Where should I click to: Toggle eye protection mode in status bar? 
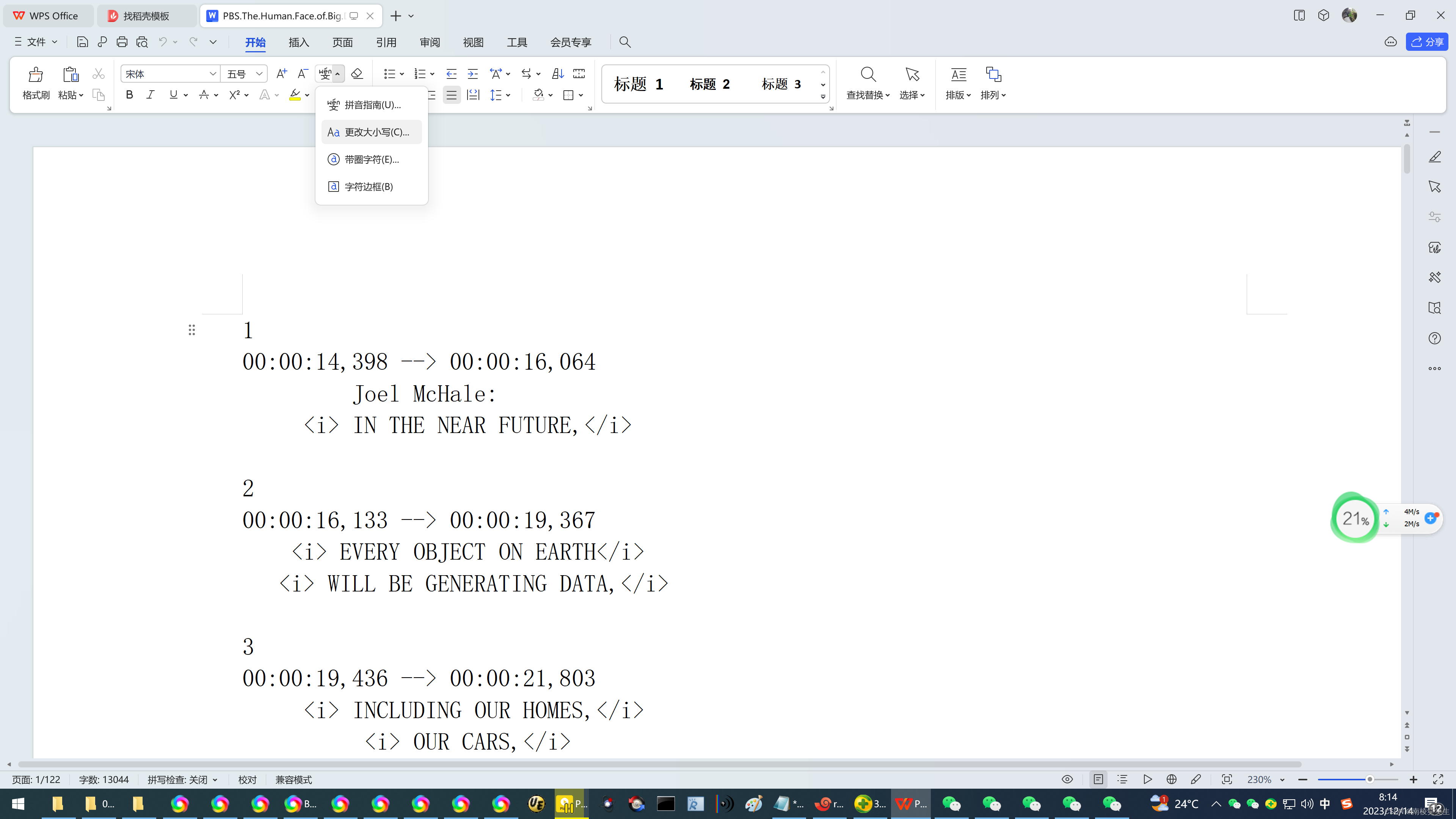(x=1067, y=780)
